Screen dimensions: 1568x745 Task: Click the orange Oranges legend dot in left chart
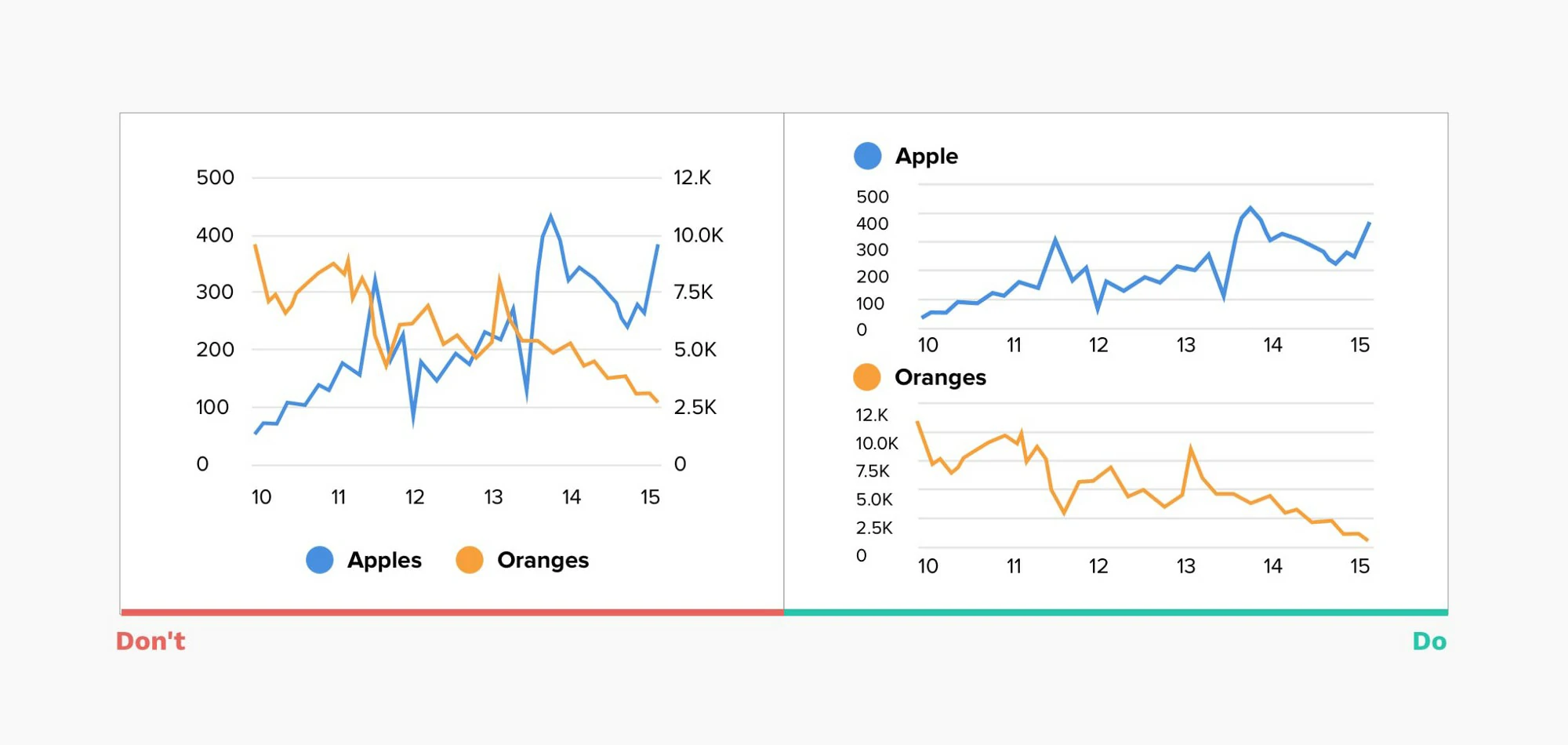[470, 560]
